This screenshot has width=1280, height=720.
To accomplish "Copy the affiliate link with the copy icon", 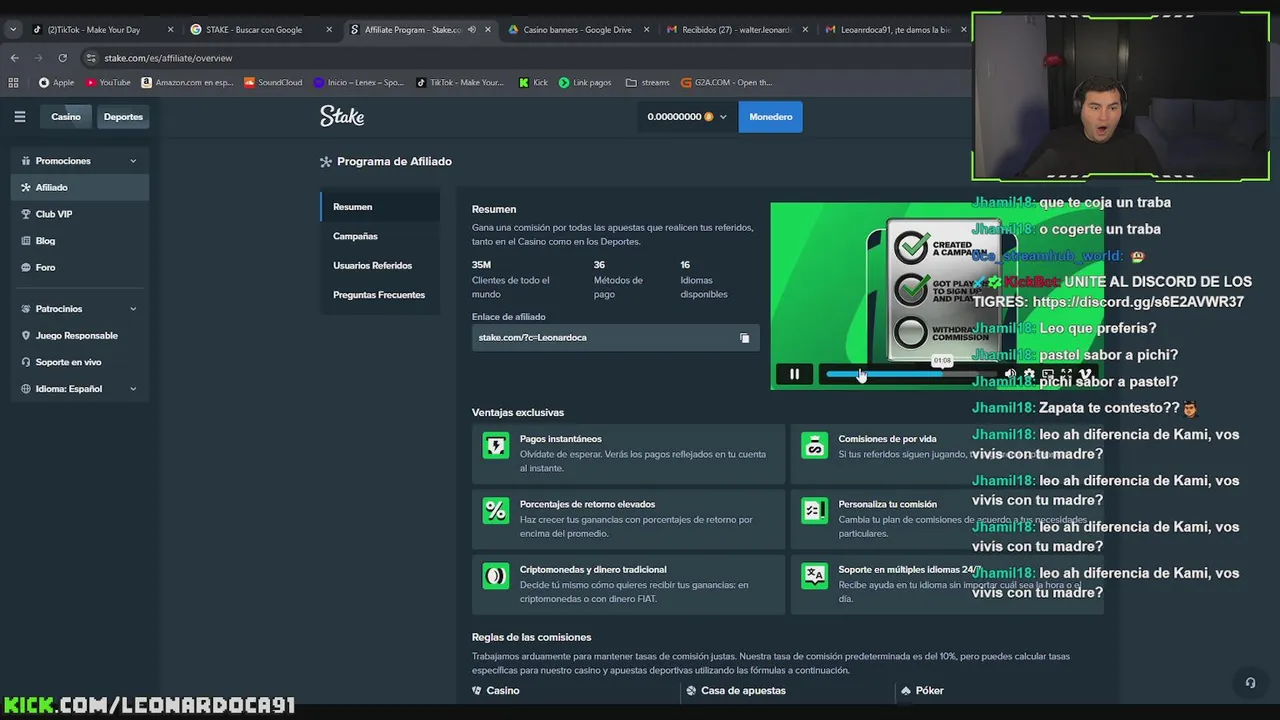I will click(744, 338).
